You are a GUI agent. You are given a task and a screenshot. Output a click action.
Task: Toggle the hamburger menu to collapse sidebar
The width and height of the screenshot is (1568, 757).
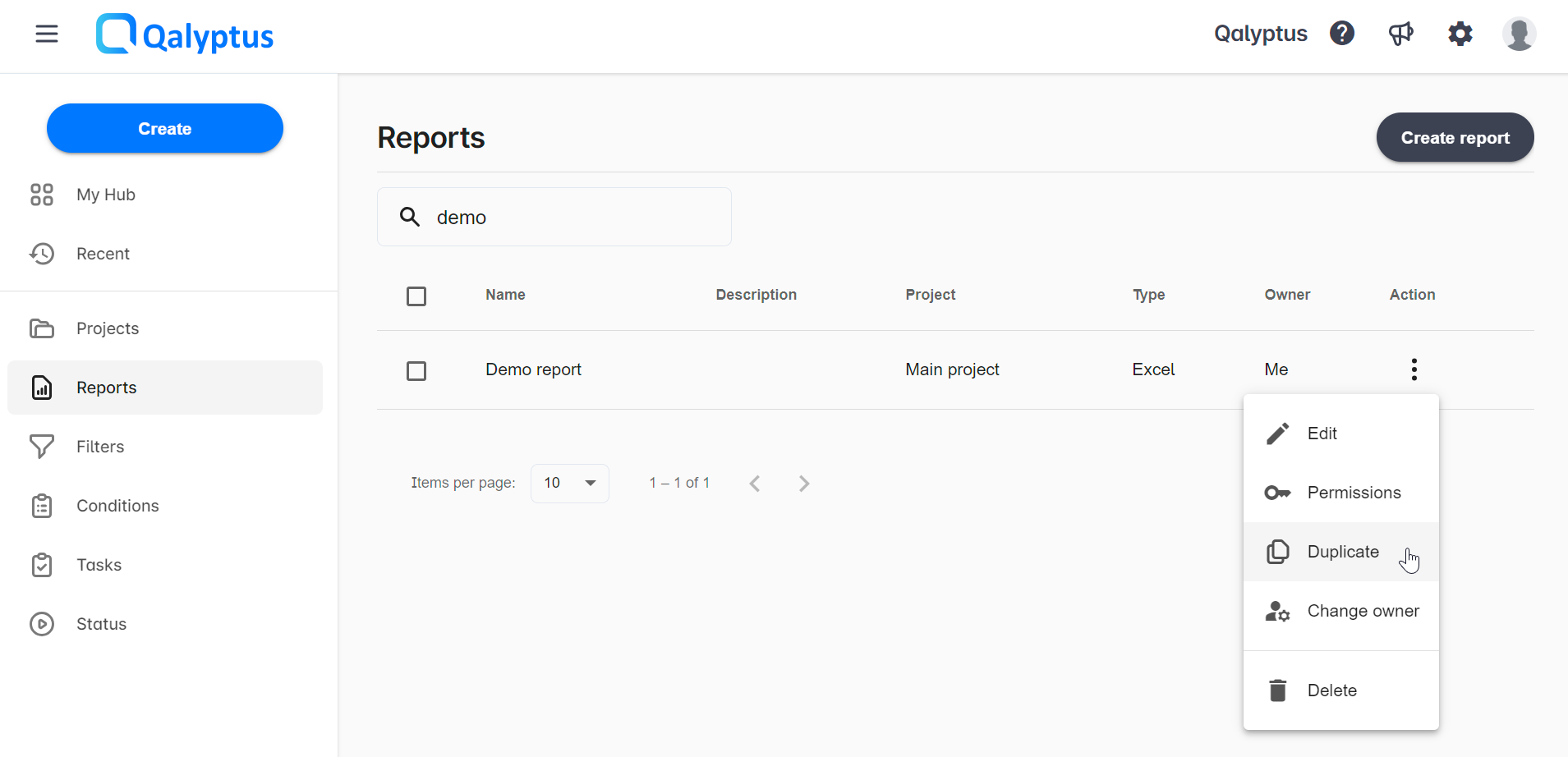(x=47, y=34)
